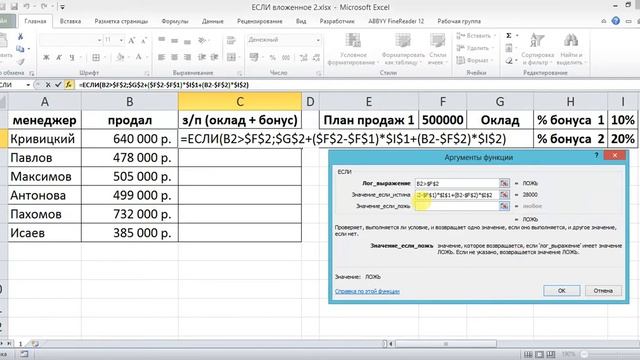Click OK in Аргументы функции dialog
Image resolution: width=640 pixels, height=360 pixels.
(562, 291)
